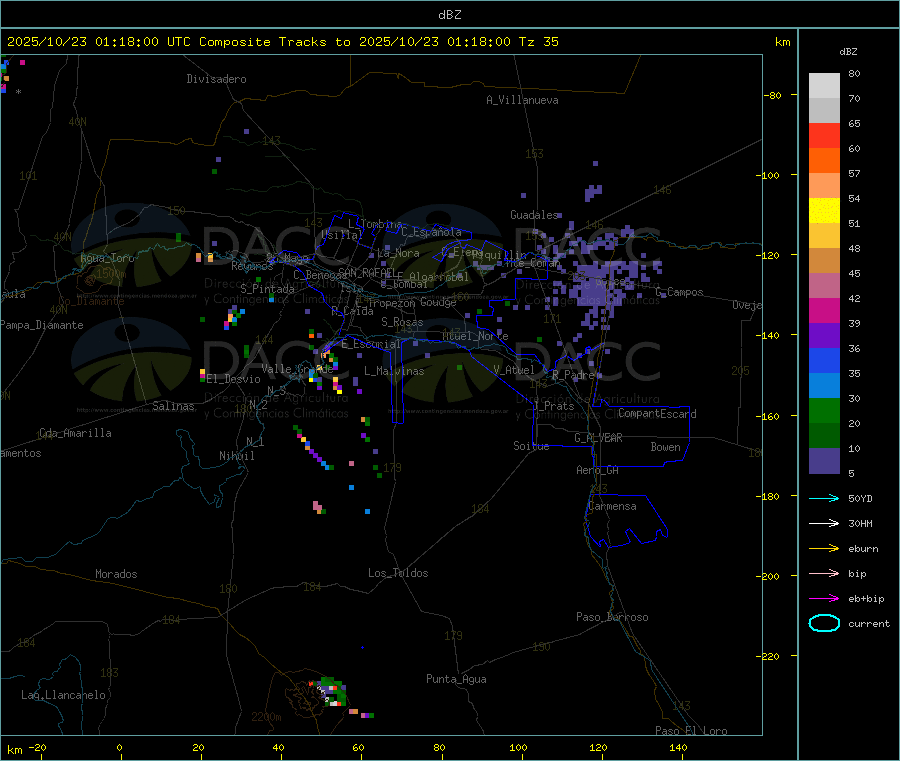Click the Soitue map label
This screenshot has height=761, width=900.
(x=531, y=446)
